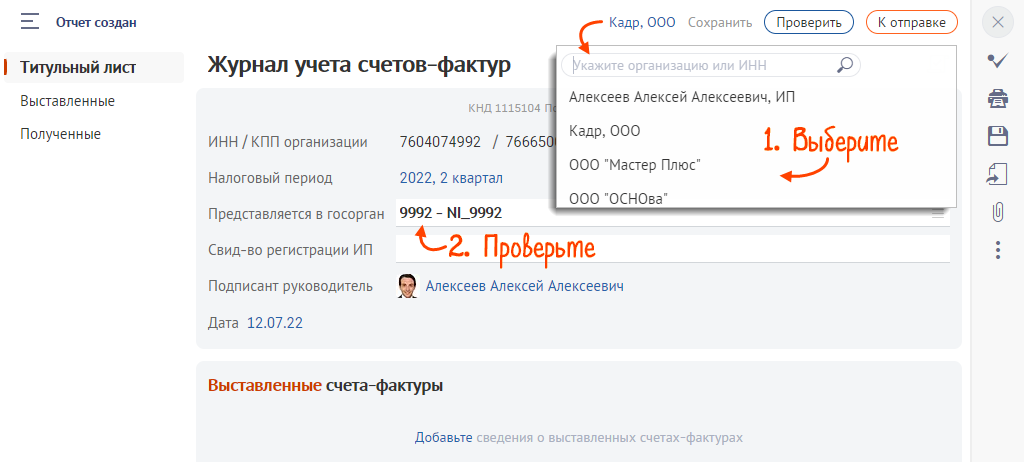Click the export document arrow icon
This screenshot has height=462, width=1024.
click(996, 174)
